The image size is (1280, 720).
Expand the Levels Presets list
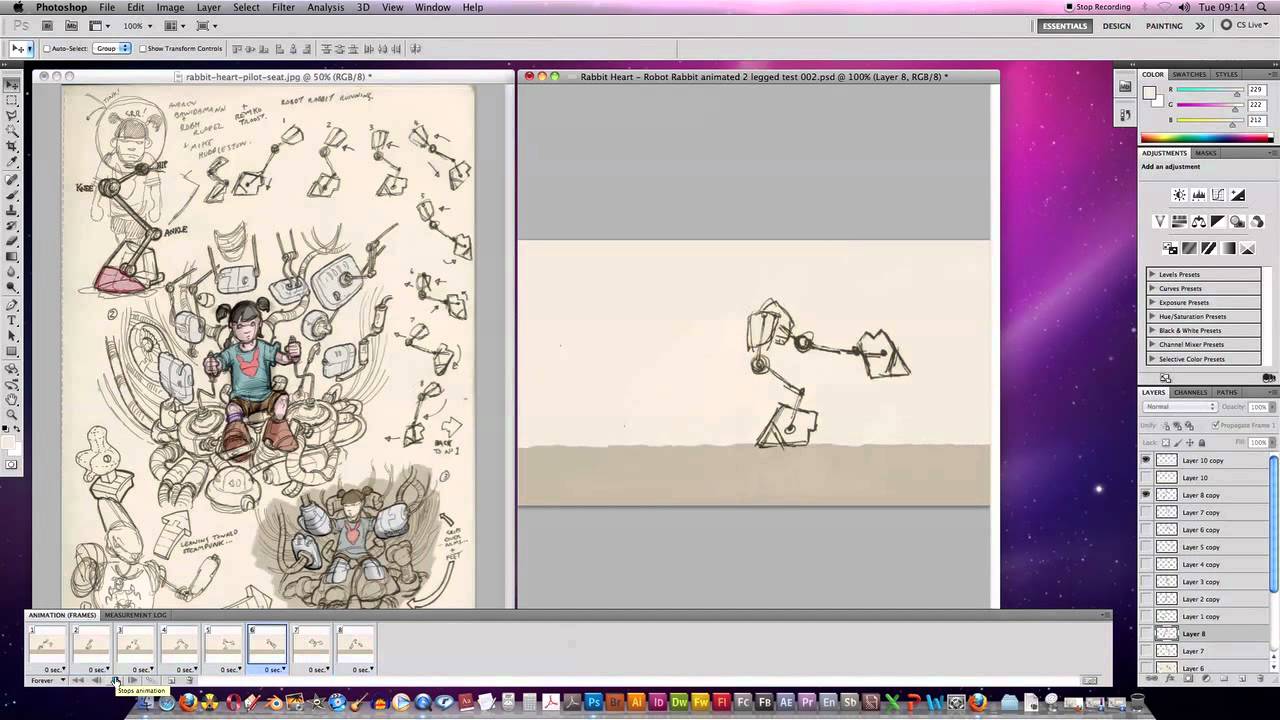[x=1152, y=274]
